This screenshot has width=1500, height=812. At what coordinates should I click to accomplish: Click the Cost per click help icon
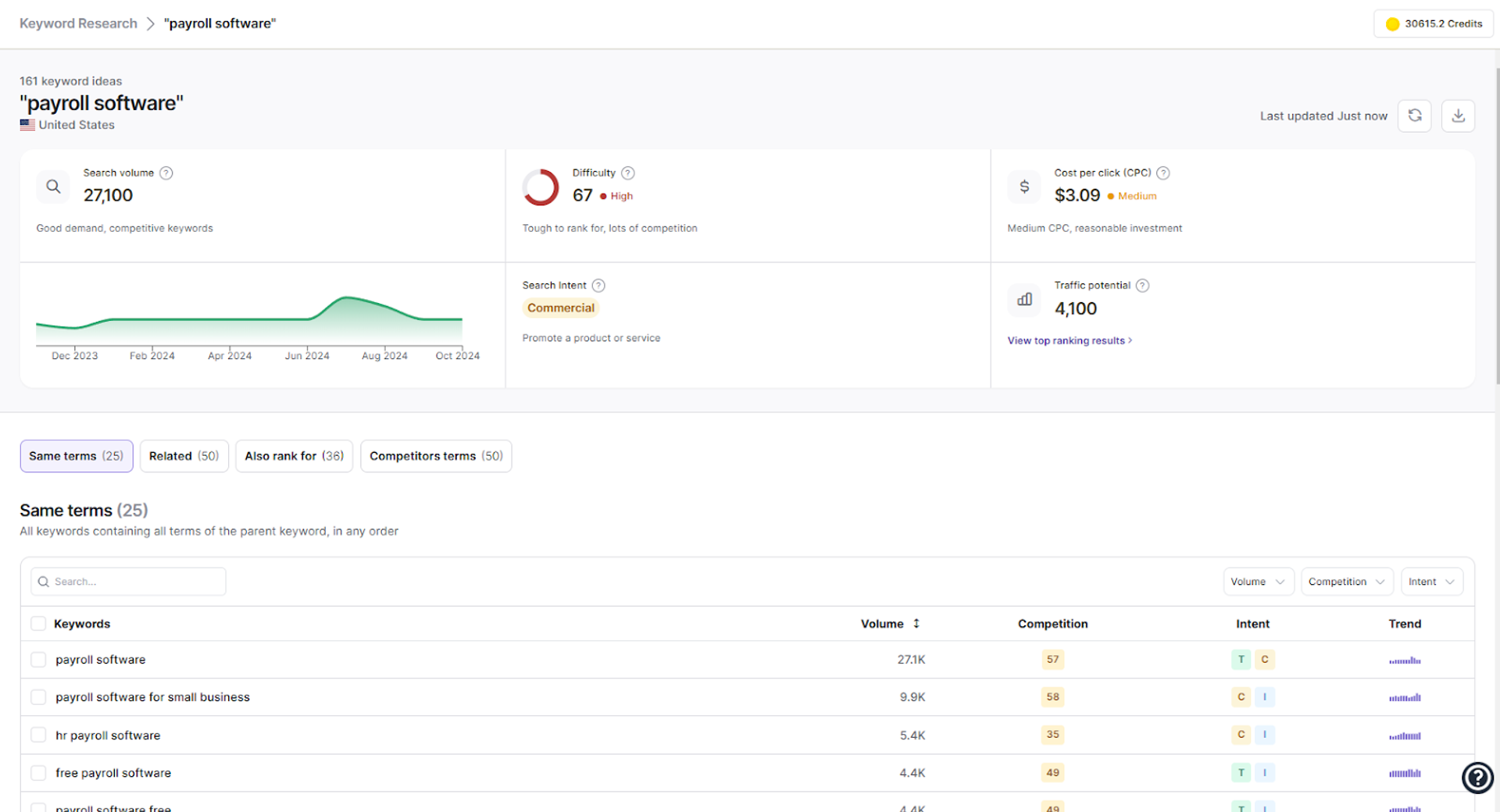[1162, 173]
